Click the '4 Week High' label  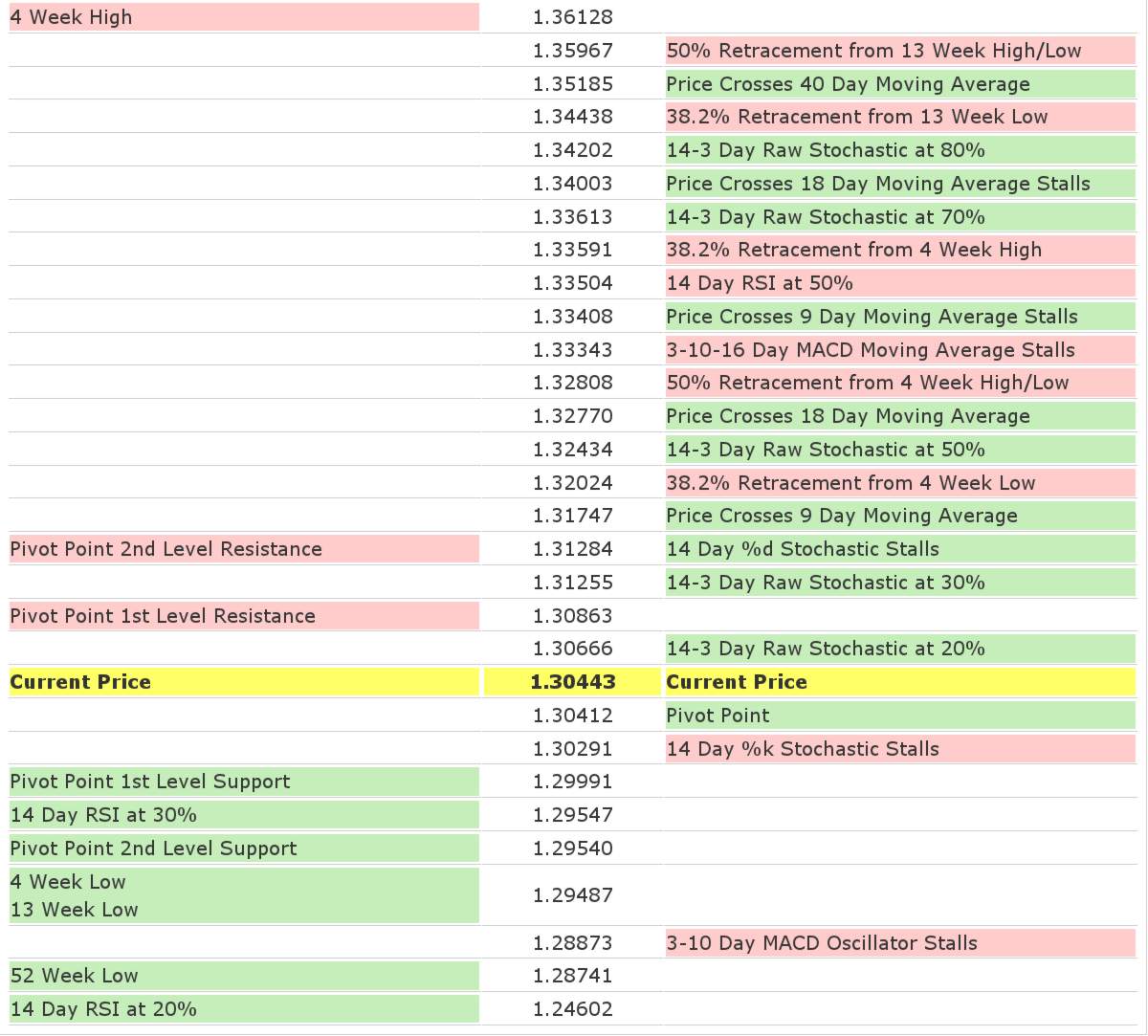[72, 17]
